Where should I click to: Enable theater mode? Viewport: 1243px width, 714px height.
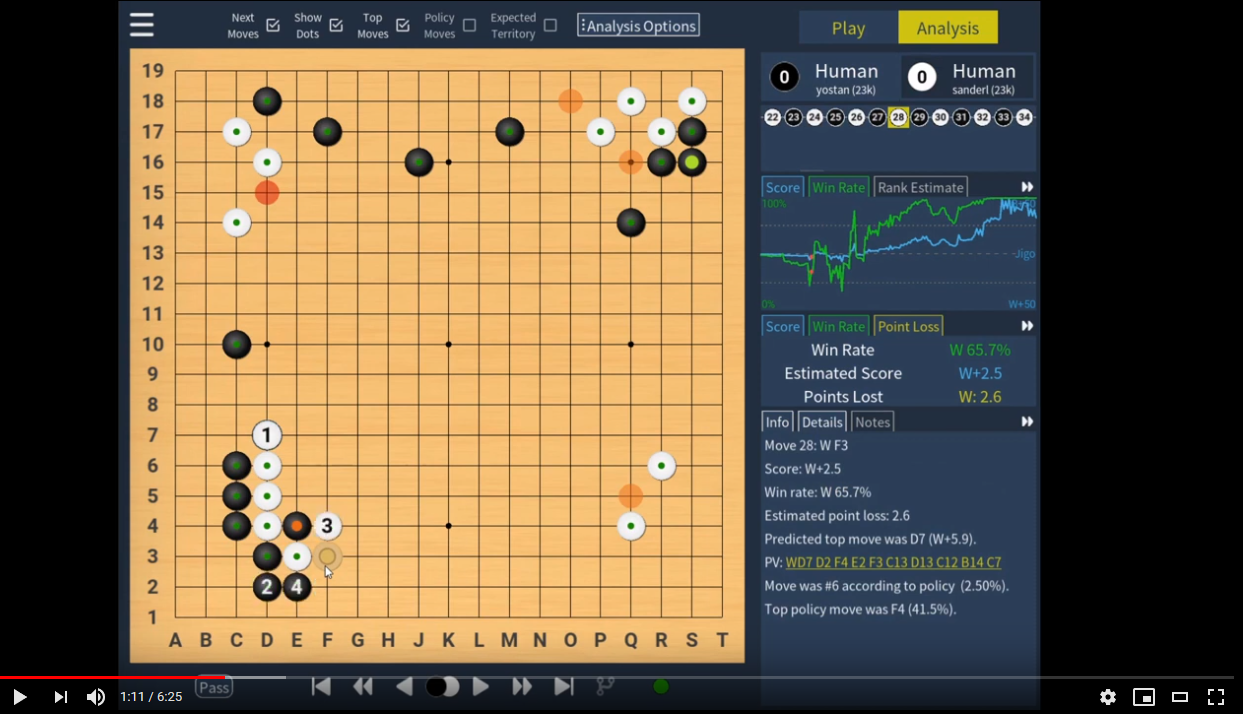(x=1180, y=697)
